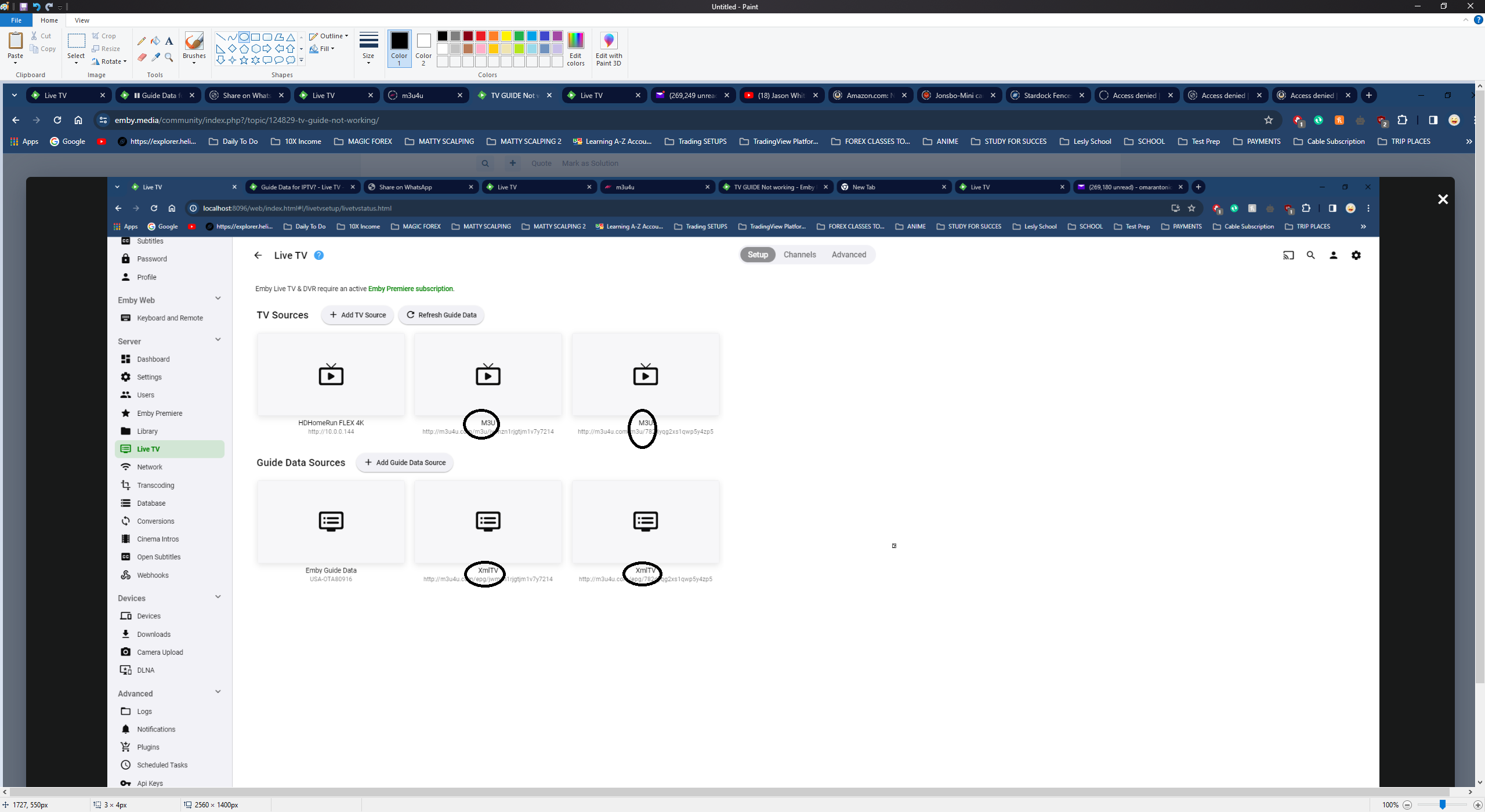Switch to the View tab in Paint
Viewport: 1485px width, 812px height.
(x=82, y=20)
